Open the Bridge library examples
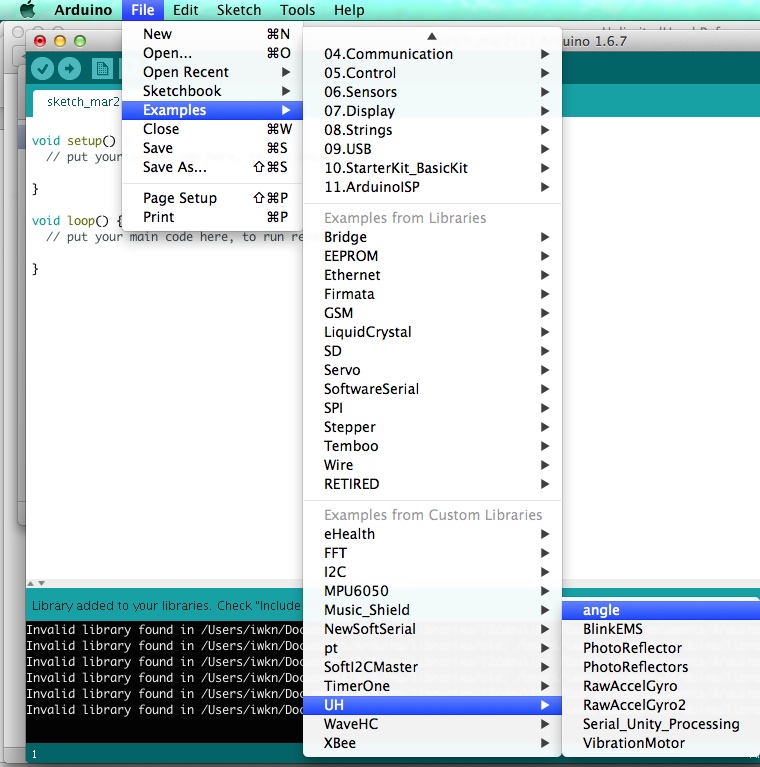The width and height of the screenshot is (760, 767). pos(432,237)
